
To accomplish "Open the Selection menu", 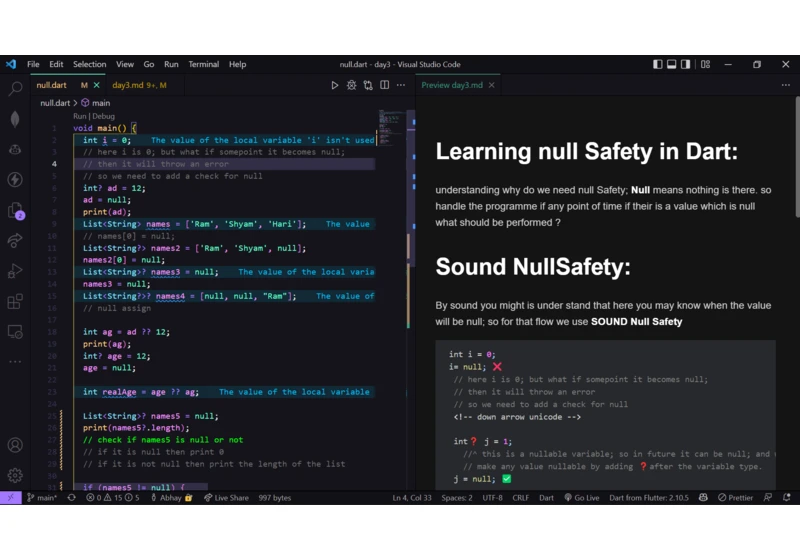I will 89,64.
